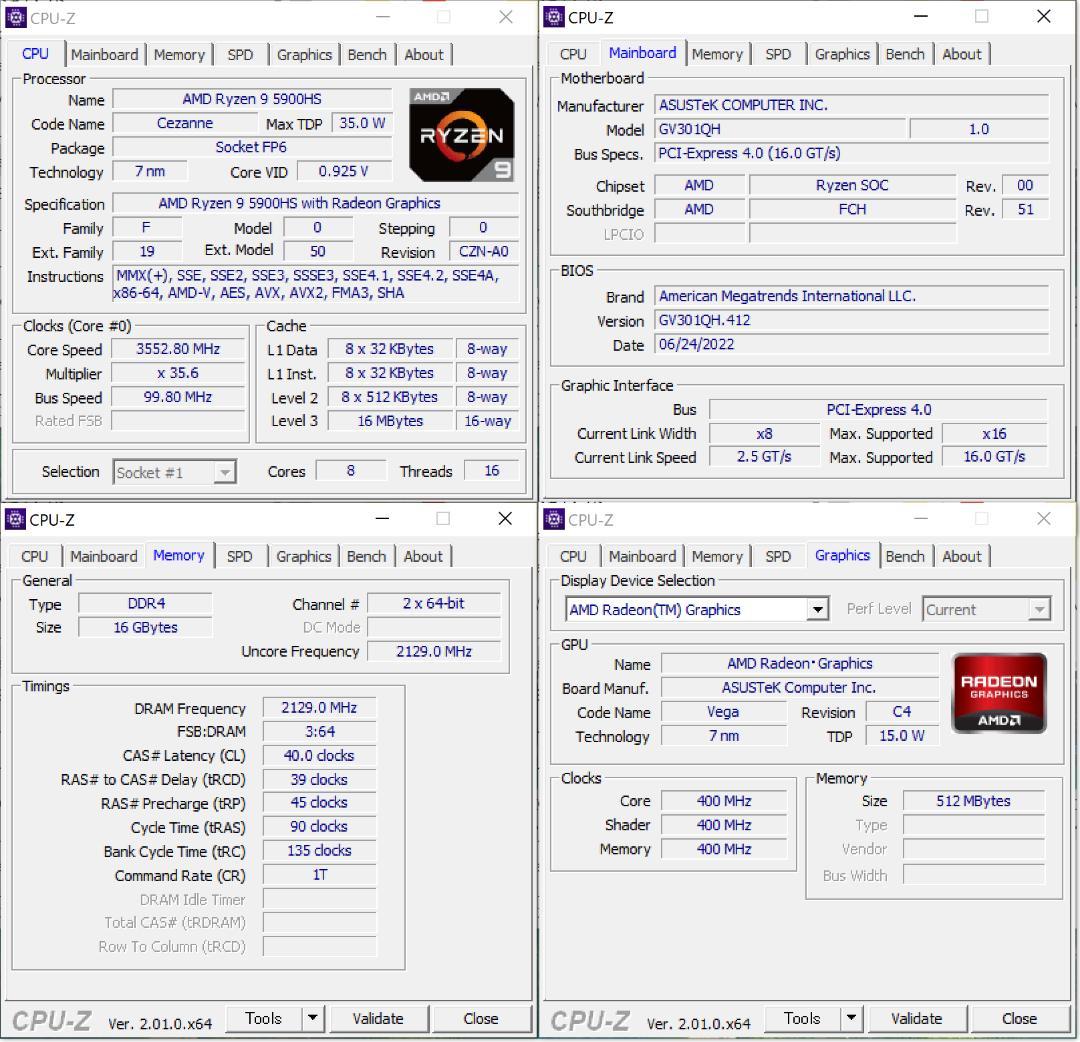Click the CPU-Z logo in the Graphics window
The height and width of the screenshot is (1042, 1080).
[x=590, y=1019]
